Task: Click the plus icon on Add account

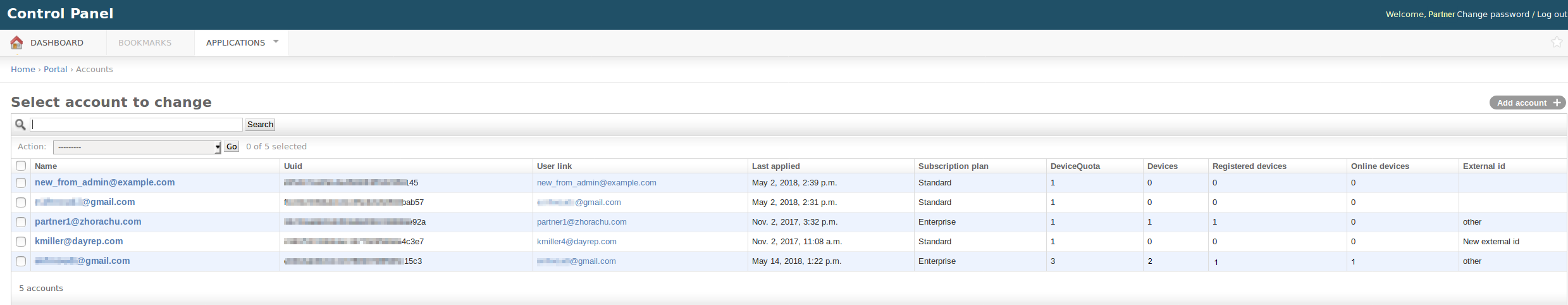Action: [x=1557, y=103]
